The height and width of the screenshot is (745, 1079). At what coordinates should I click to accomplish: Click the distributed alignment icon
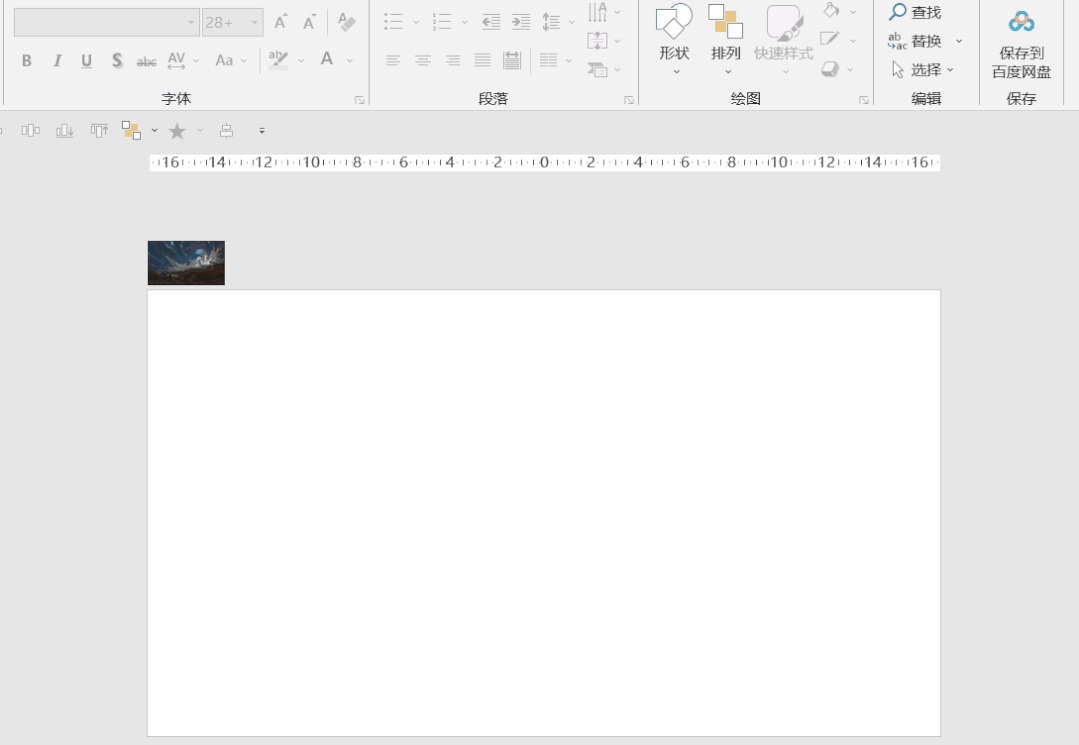click(512, 61)
